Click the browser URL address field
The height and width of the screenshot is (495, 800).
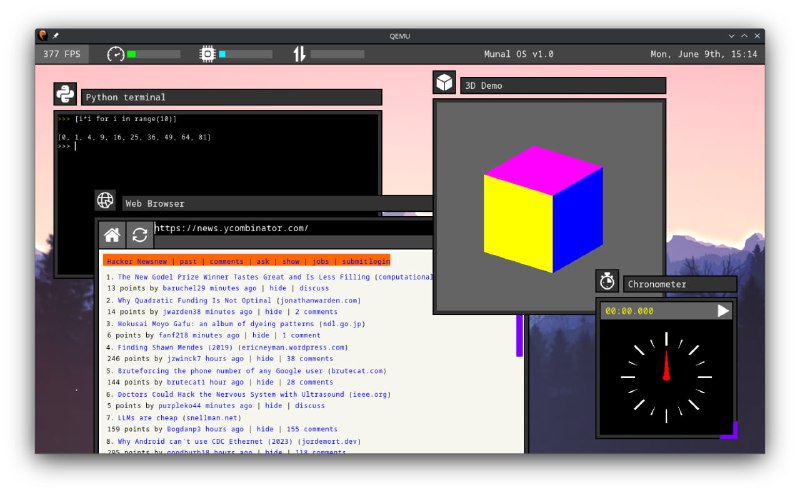pyautogui.click(x=290, y=228)
